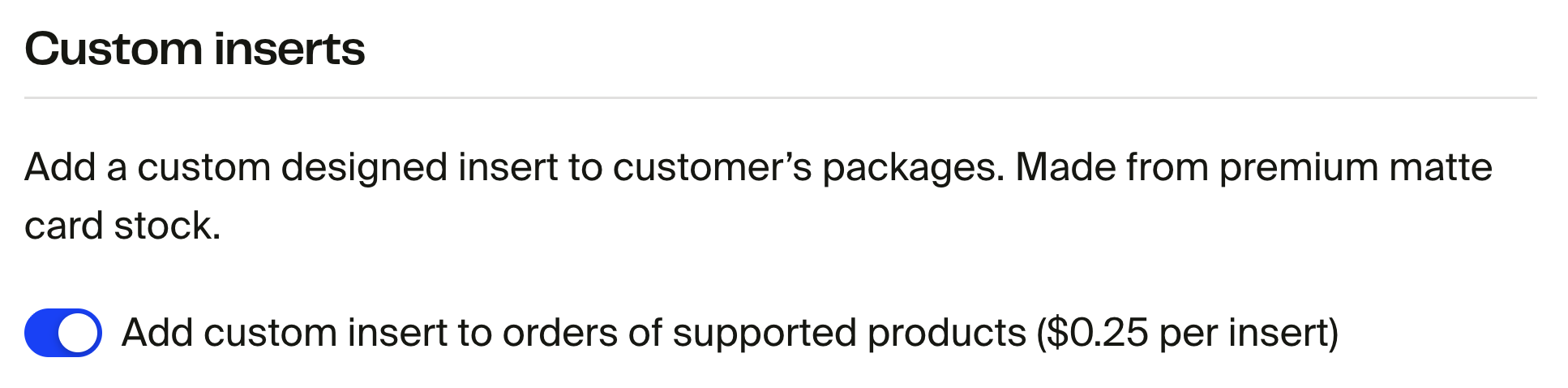The image size is (1568, 388).
Task: Click the blue track of the toggle
Action: (42, 333)
